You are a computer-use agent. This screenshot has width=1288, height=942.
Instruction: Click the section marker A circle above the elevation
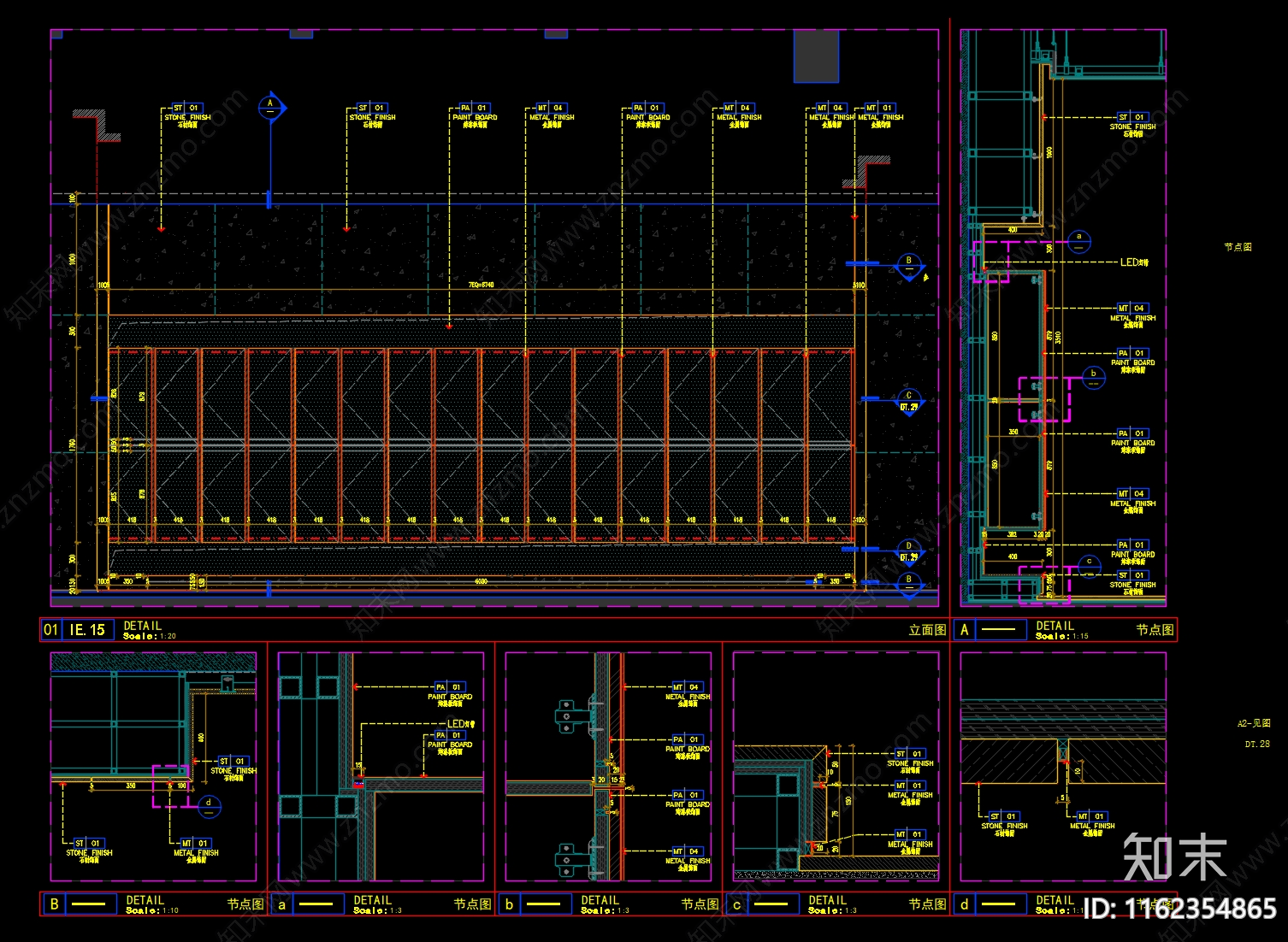[270, 109]
